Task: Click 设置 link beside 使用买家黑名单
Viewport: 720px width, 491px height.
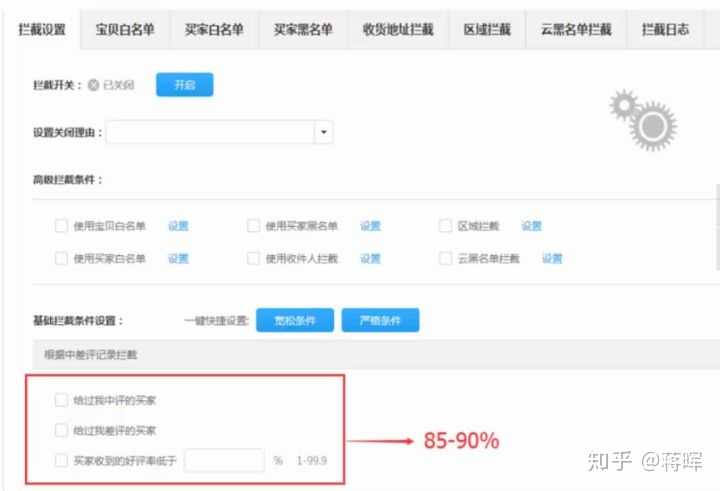Action: pos(370,226)
